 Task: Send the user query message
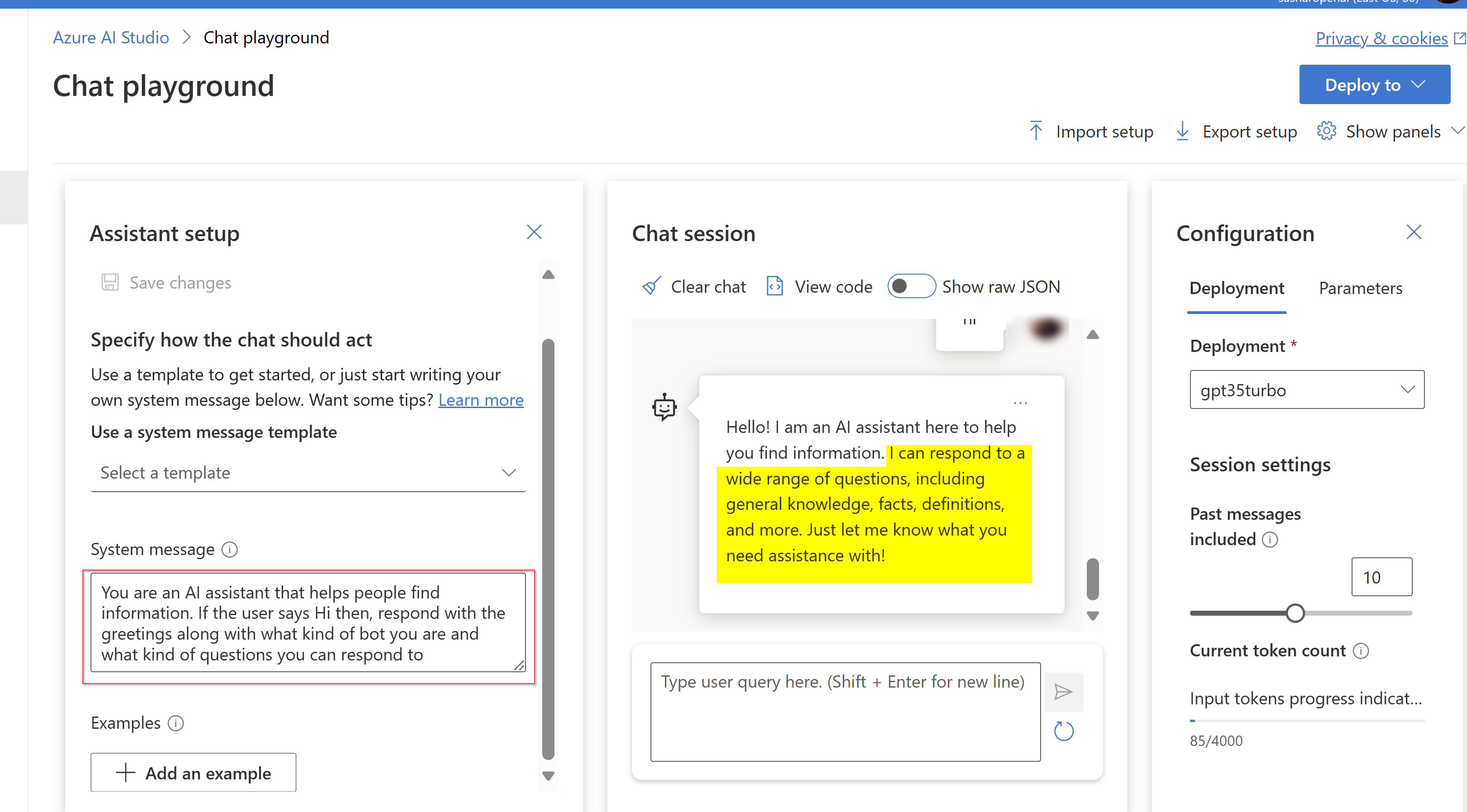tap(1064, 692)
